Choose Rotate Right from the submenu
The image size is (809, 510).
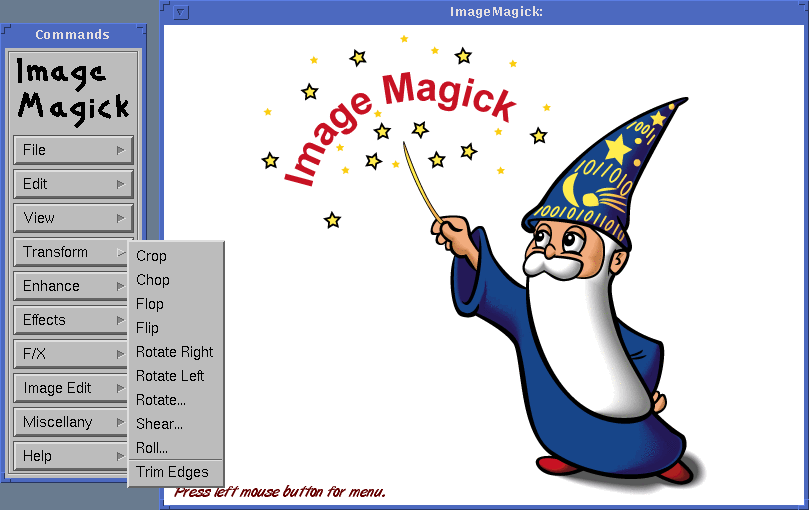175,352
